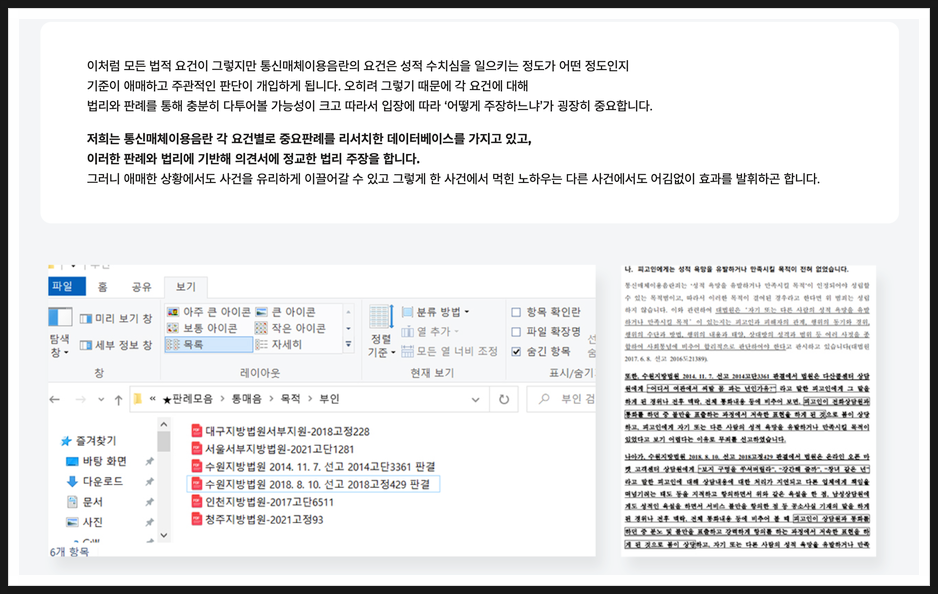Click the pin icon beside 사진
Screen dimensions: 938x594
pos(150,522)
